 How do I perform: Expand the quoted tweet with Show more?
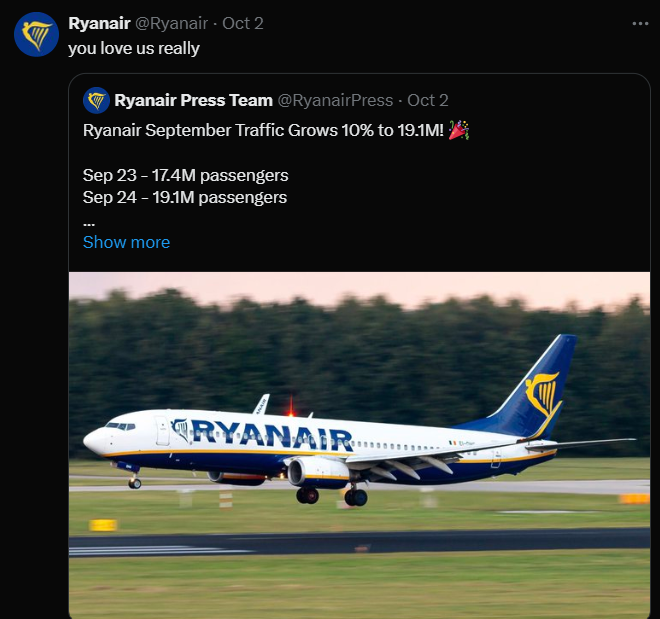click(126, 242)
